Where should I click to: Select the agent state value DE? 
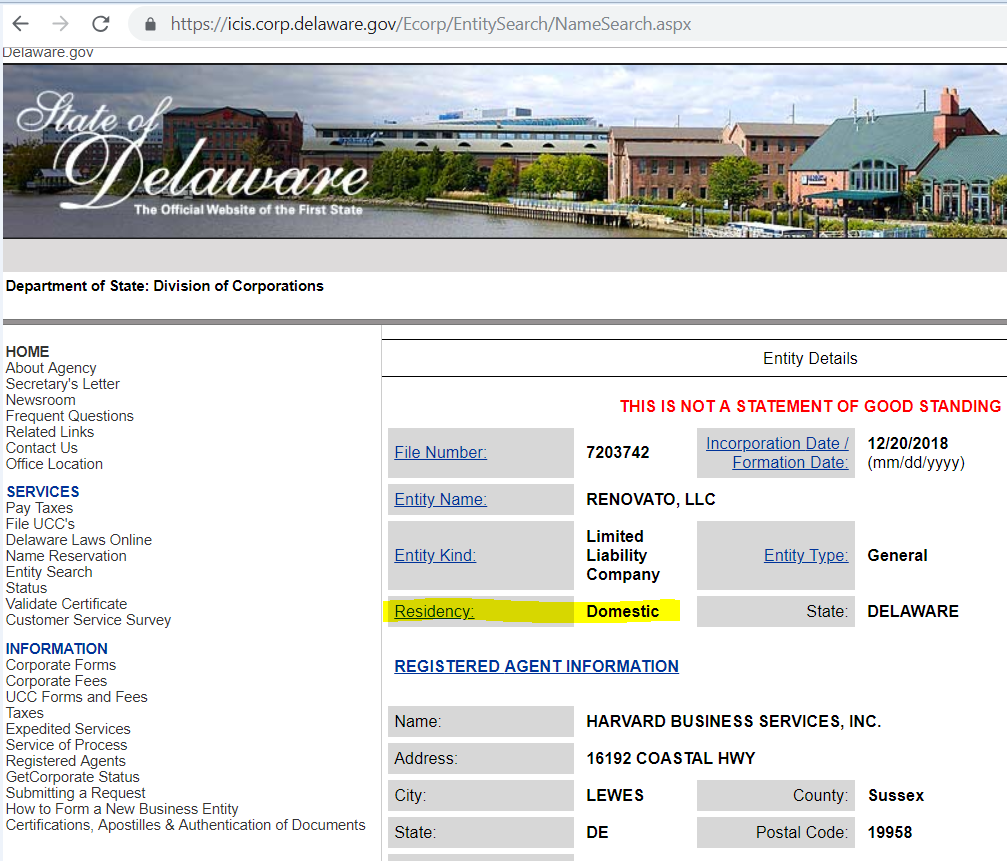(597, 833)
